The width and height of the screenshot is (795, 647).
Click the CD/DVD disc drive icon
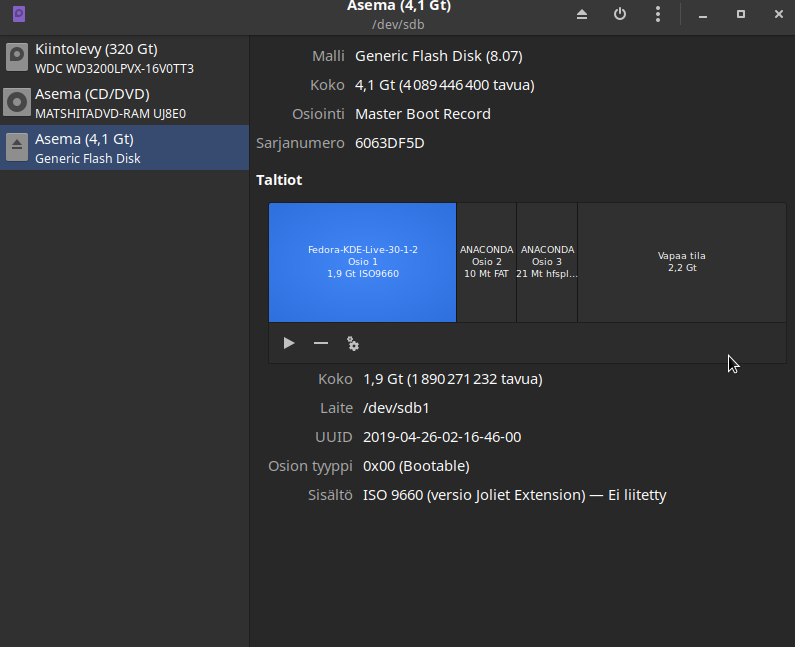[x=17, y=103]
